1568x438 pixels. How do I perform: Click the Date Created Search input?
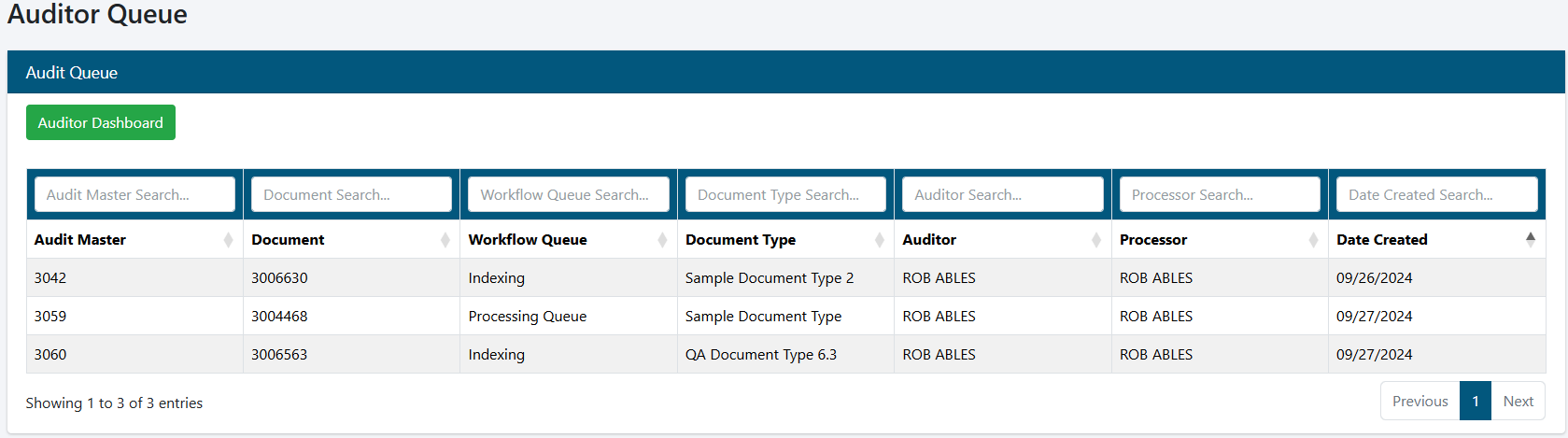(1436, 194)
